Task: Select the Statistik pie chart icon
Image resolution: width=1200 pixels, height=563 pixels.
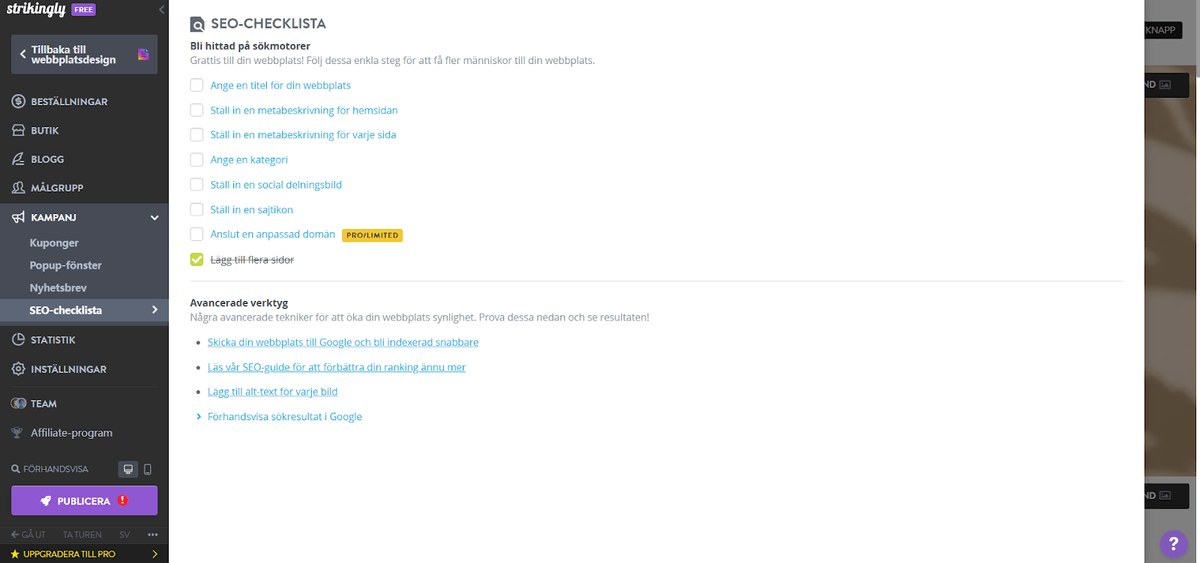Action: coord(18,340)
